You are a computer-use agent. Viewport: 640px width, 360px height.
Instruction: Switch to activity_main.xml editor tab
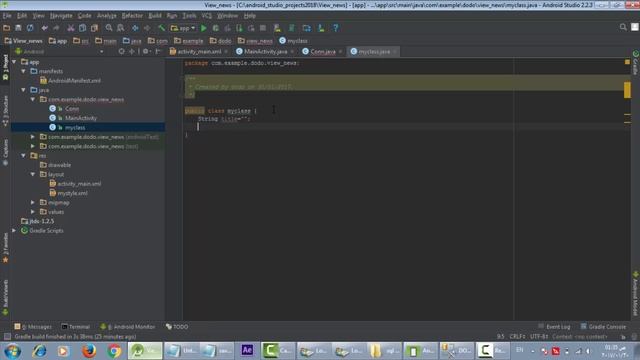pos(199,52)
